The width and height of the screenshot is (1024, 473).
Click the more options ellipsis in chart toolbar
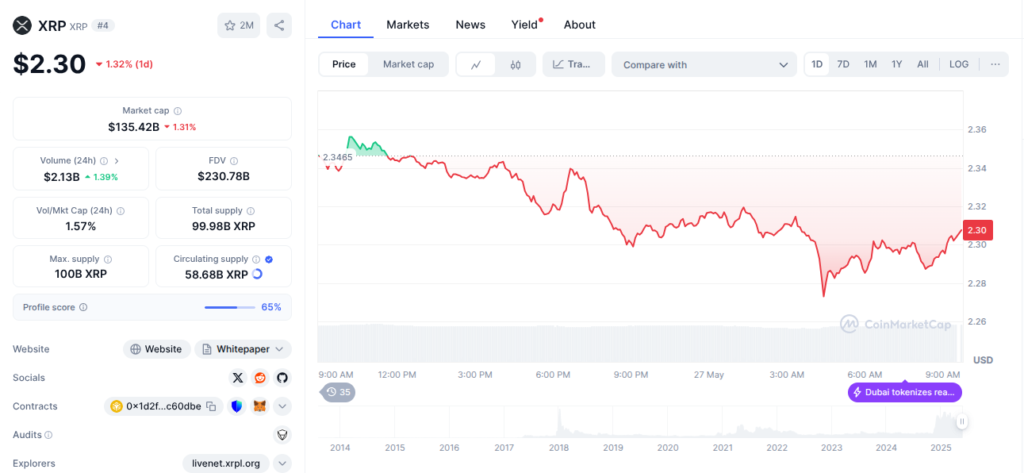coord(995,65)
